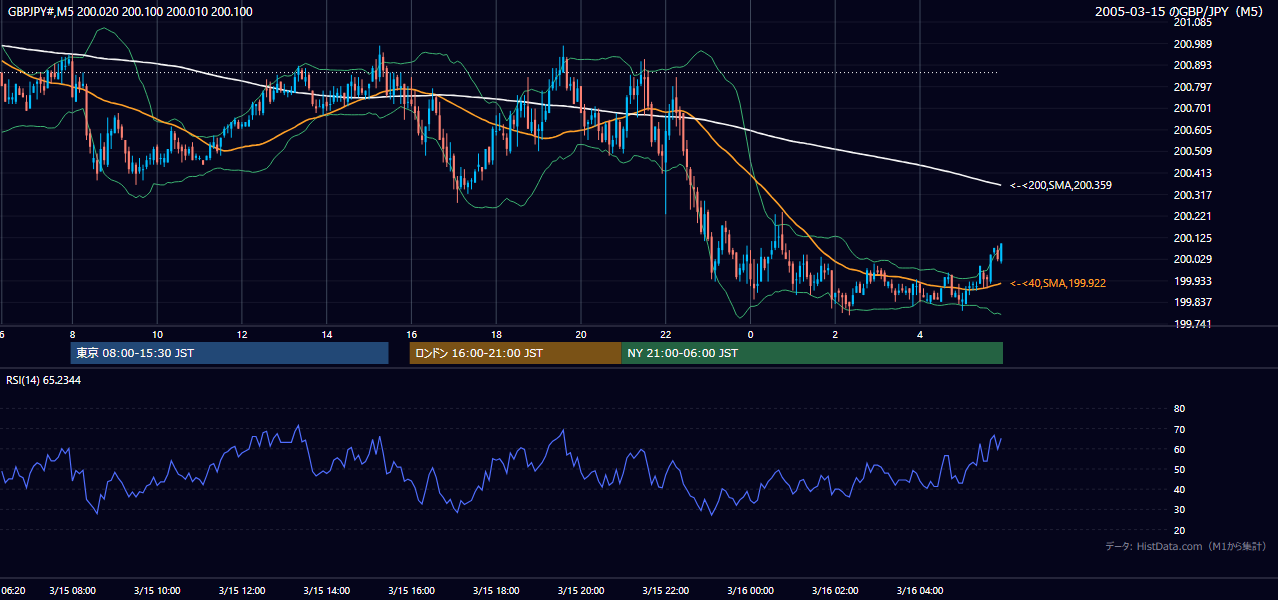Click price axis value 199.837
The image size is (1278, 600).
click(x=1192, y=303)
